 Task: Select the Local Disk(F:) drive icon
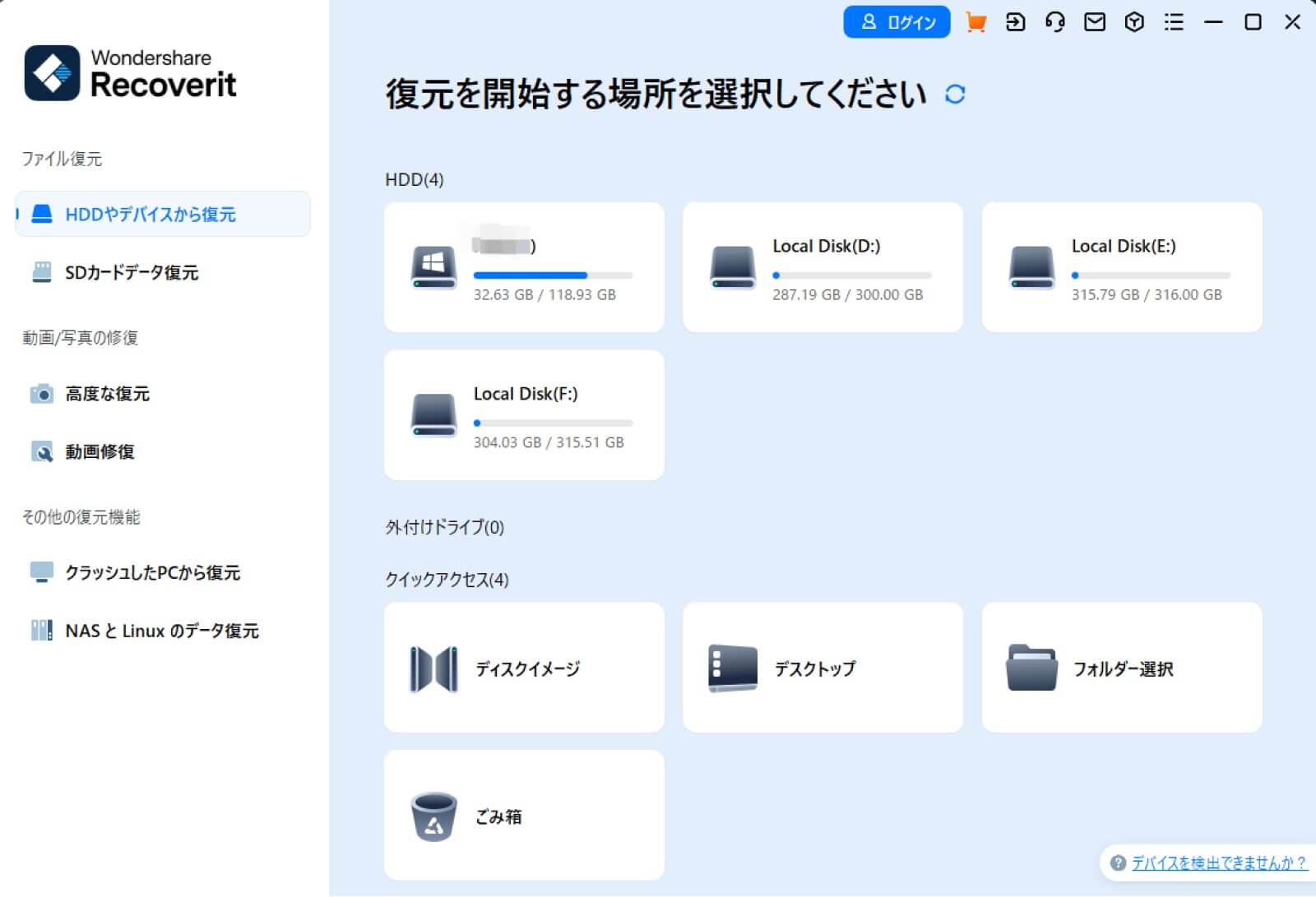pyautogui.click(x=433, y=415)
